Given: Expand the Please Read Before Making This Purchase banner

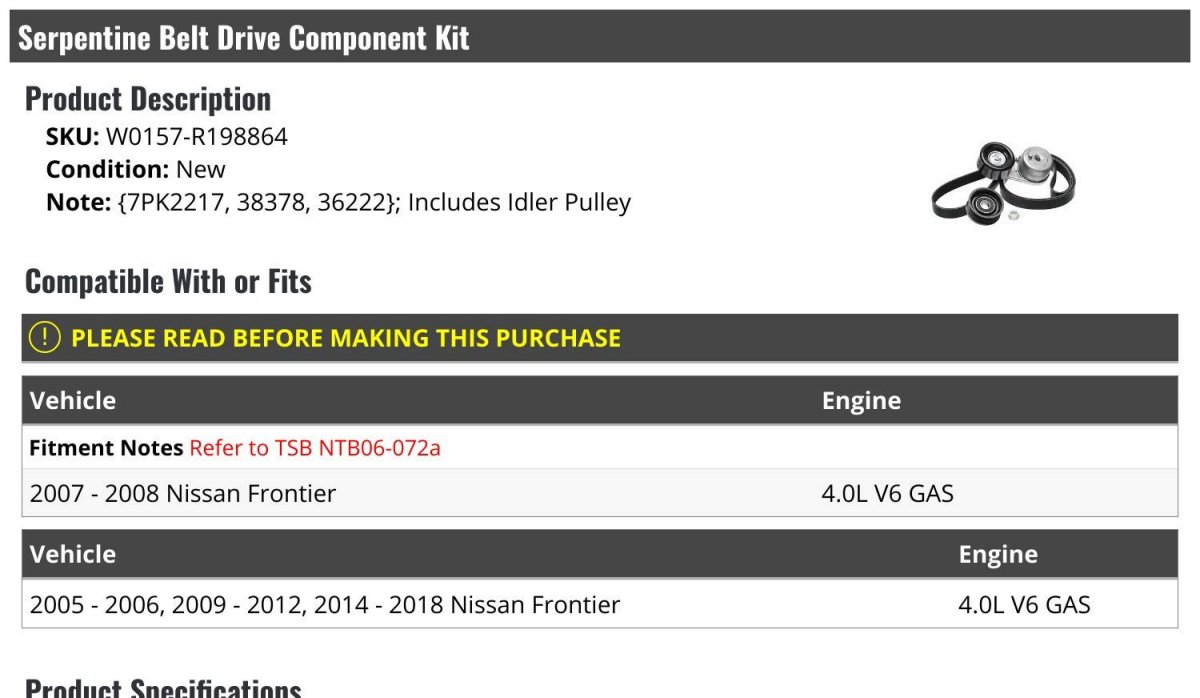Looking at the screenshot, I should [600, 338].
